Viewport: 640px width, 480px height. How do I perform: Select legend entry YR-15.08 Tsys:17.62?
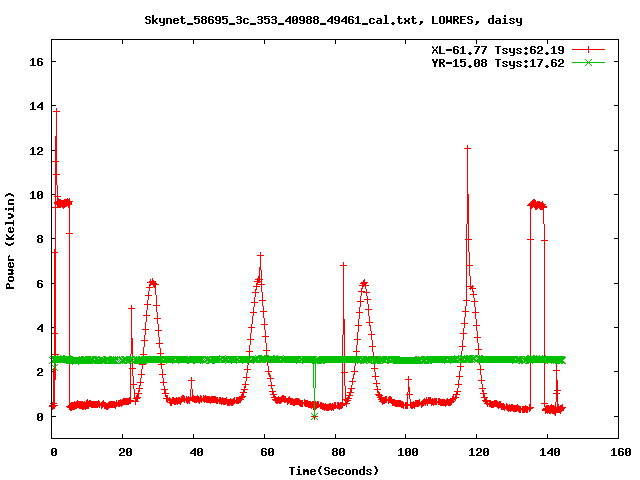[498, 63]
